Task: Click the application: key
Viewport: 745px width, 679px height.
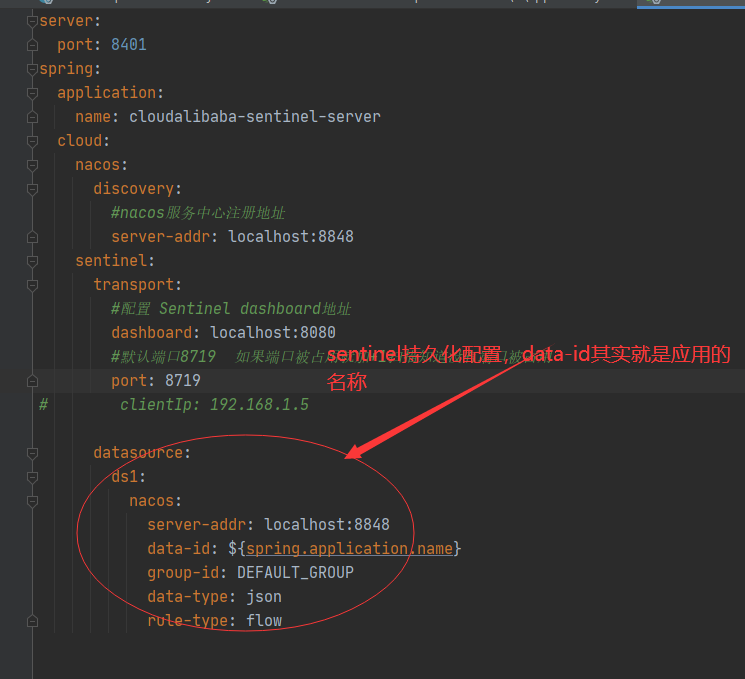Action: point(110,93)
